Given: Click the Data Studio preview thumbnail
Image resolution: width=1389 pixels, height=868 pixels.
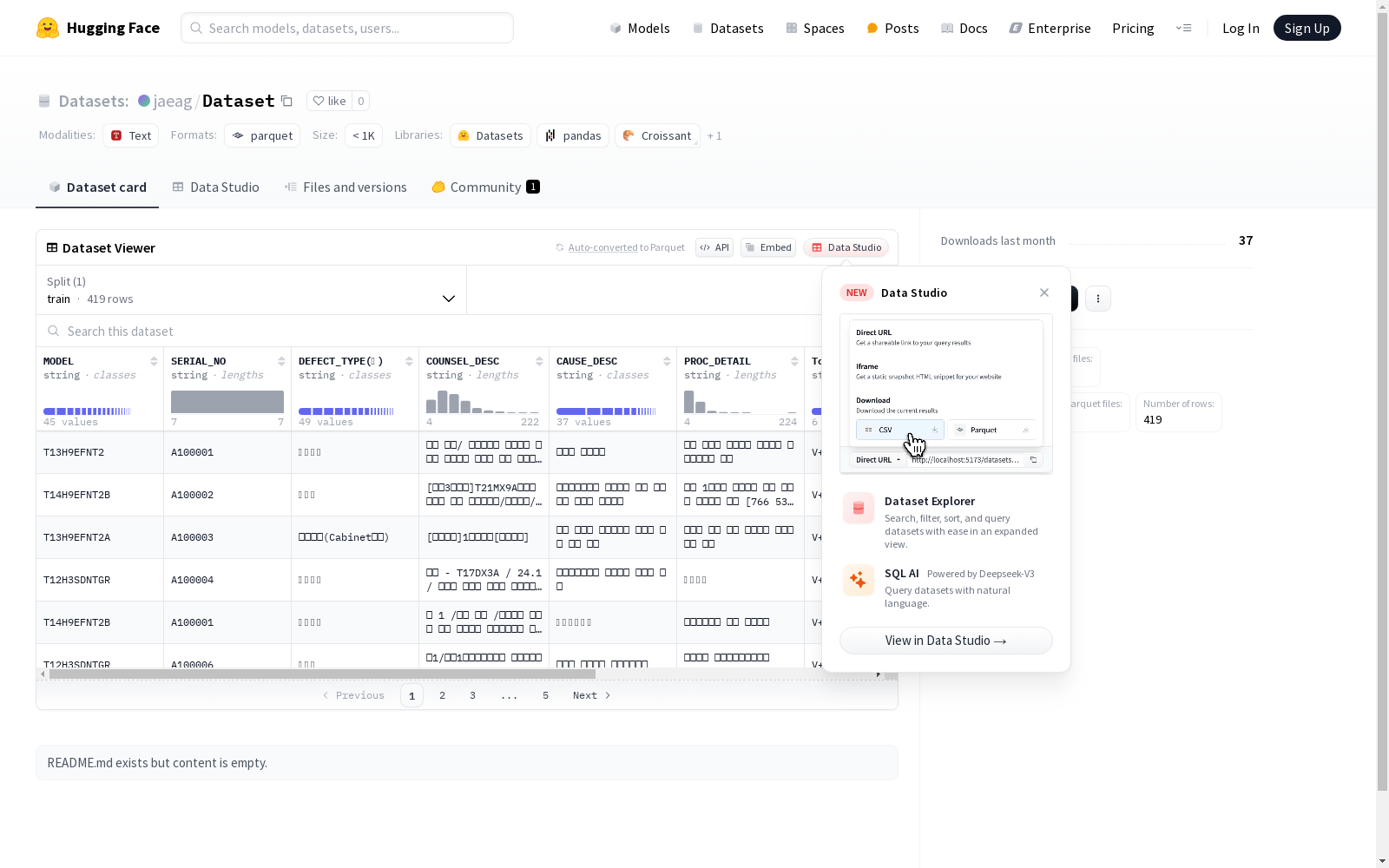Looking at the screenshot, I should point(946,394).
